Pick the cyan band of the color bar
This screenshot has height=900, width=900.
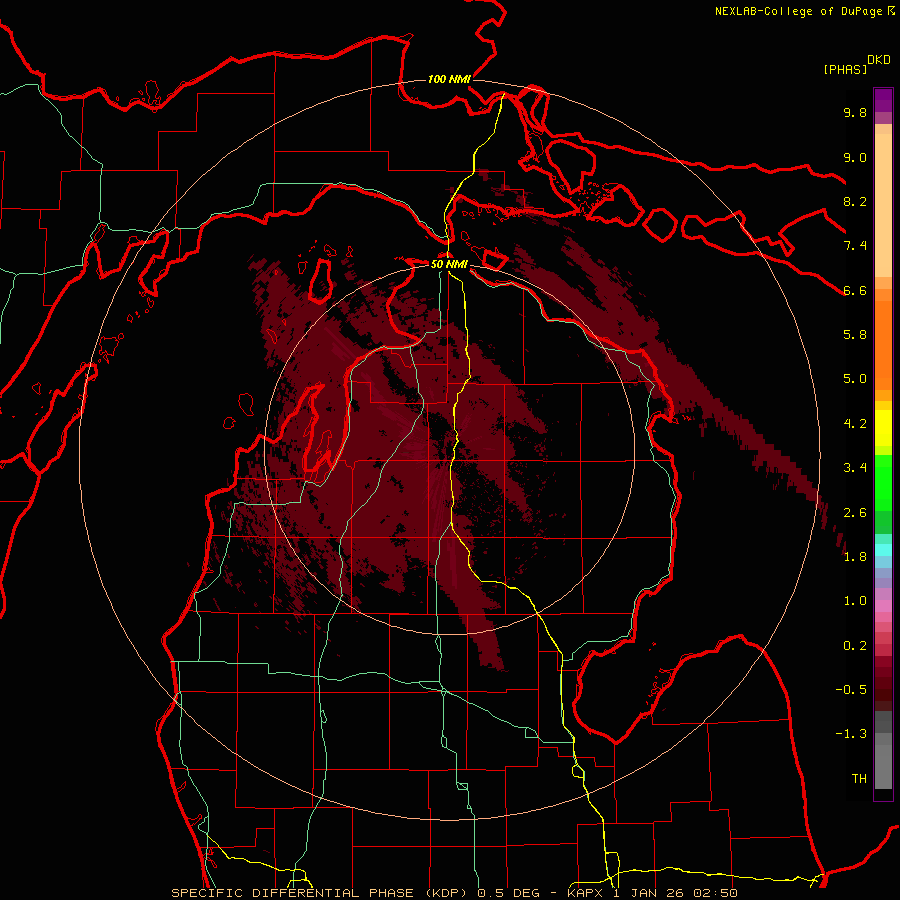coord(883,550)
